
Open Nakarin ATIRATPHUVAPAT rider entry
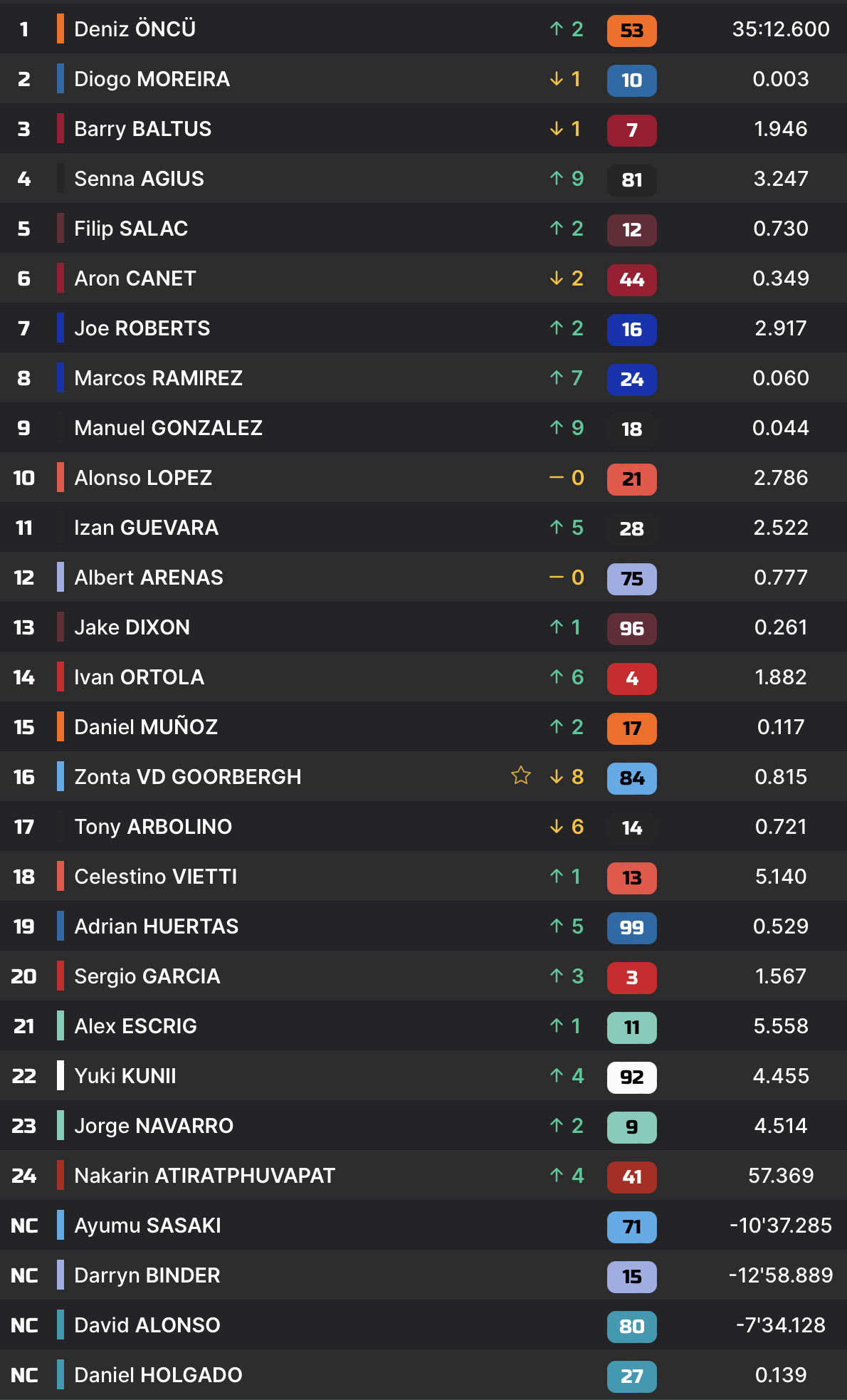point(204,1176)
